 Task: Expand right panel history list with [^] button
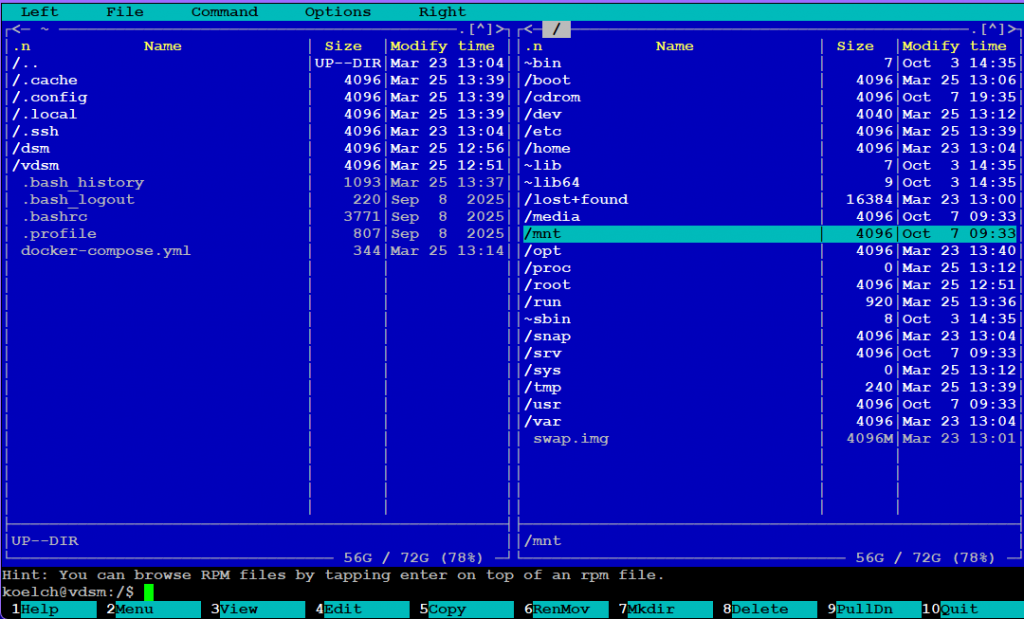pos(995,29)
